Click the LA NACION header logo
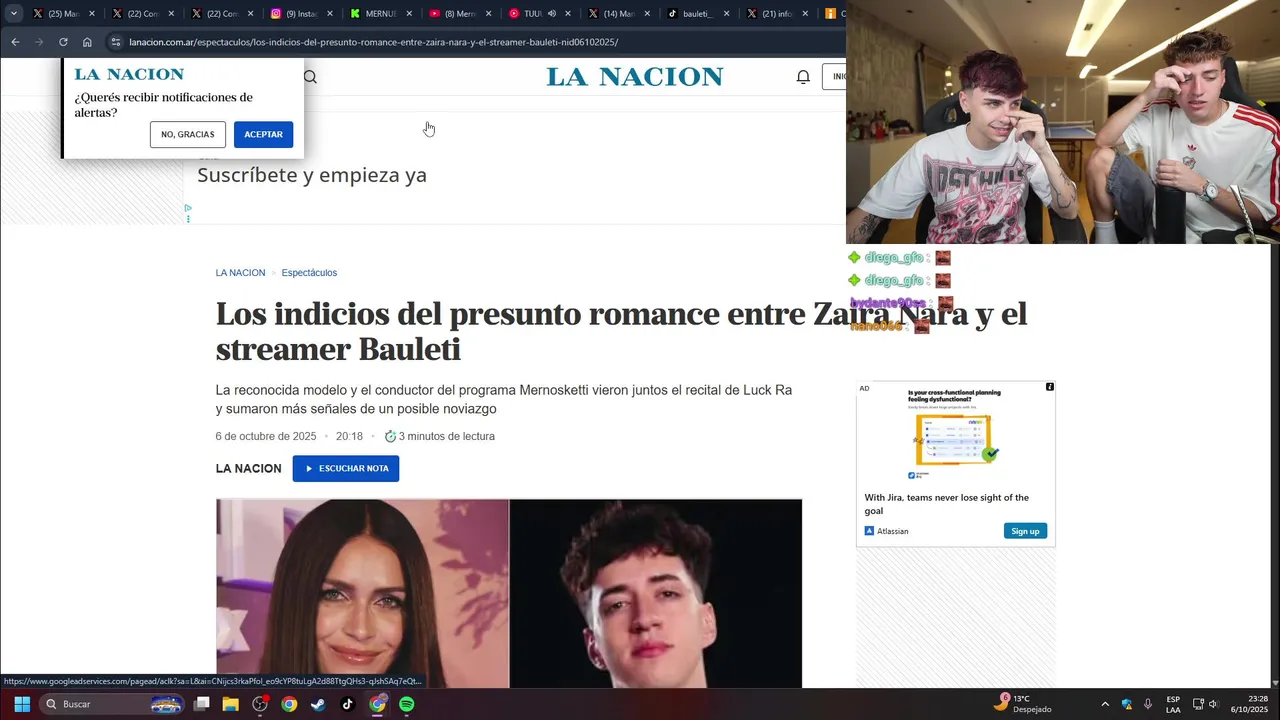The width and height of the screenshot is (1280, 720). 634,77
